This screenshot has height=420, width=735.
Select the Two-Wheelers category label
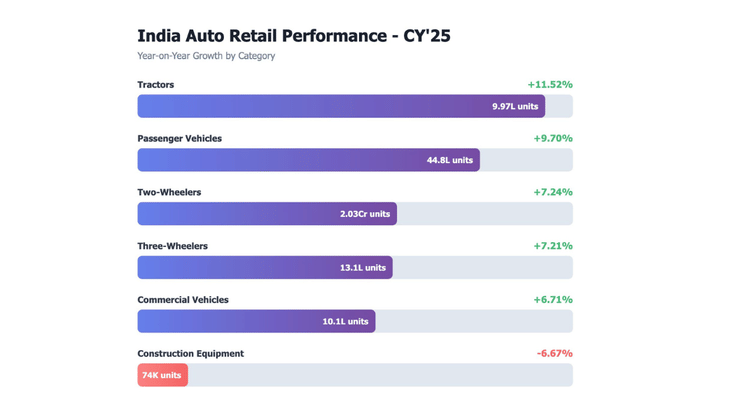169,192
